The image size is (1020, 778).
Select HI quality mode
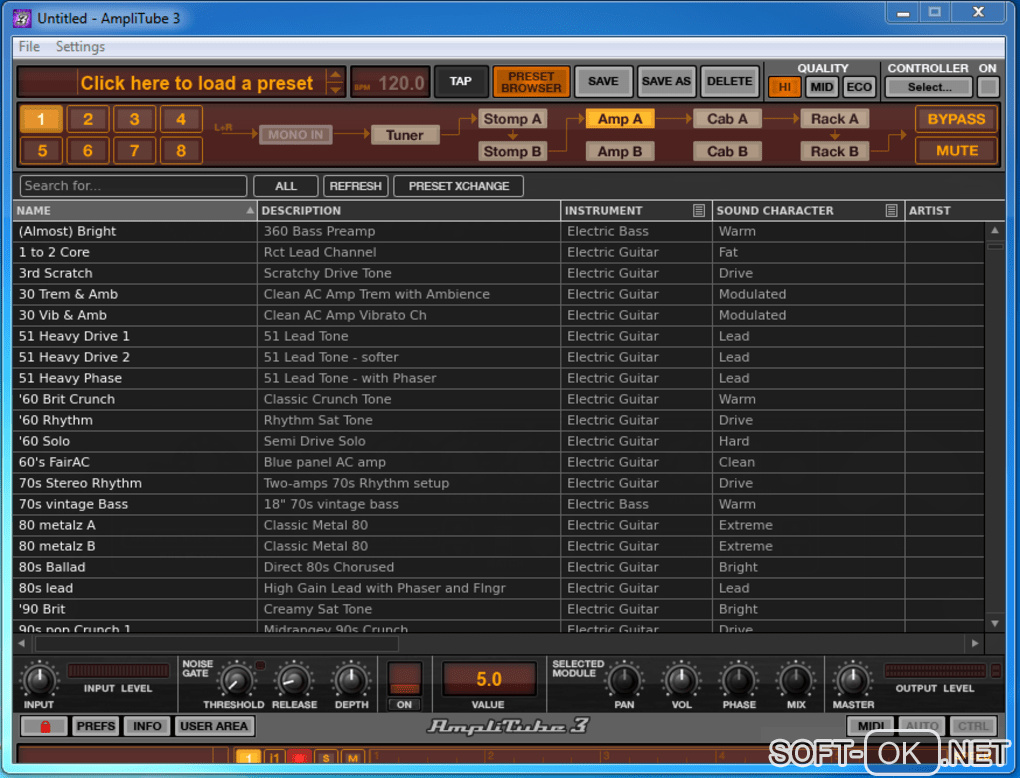[785, 87]
